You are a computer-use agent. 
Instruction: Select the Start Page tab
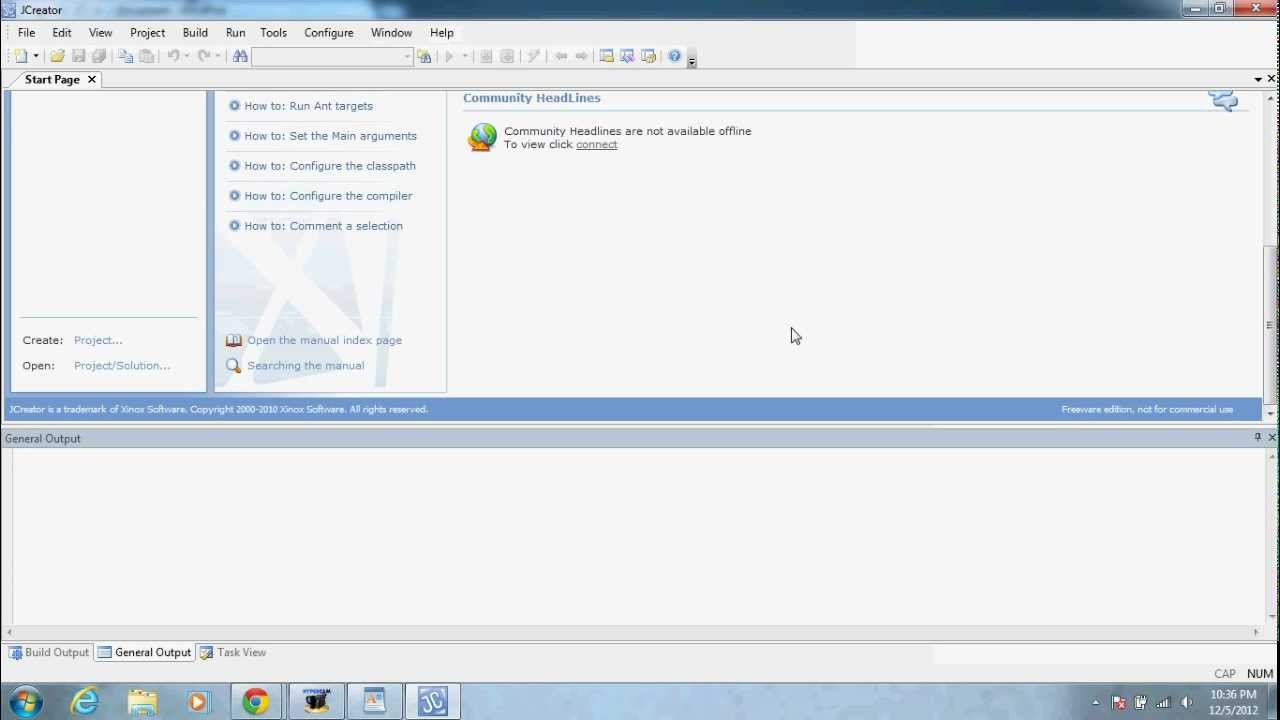[x=52, y=80]
